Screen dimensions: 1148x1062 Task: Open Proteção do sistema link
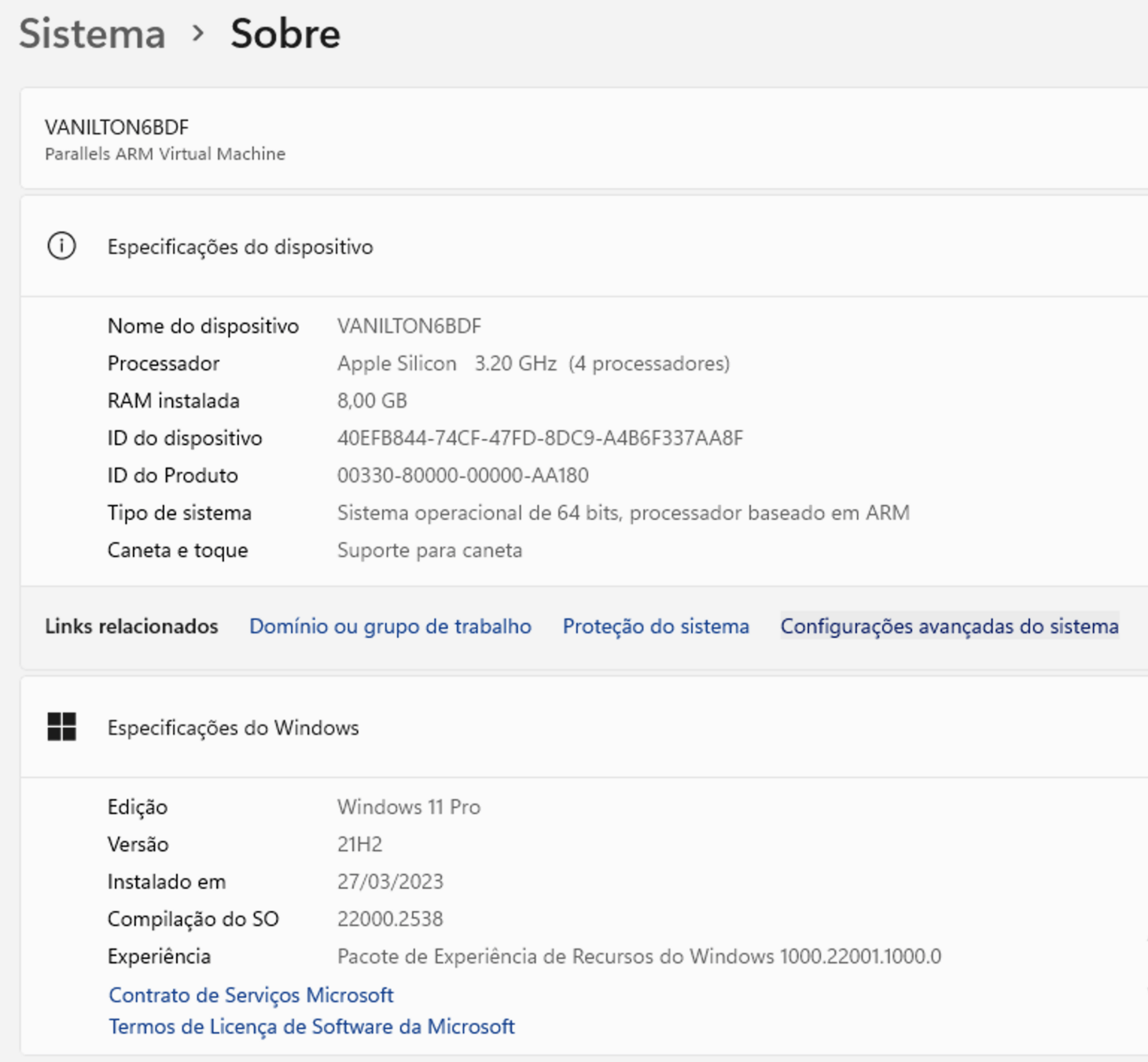click(x=656, y=626)
